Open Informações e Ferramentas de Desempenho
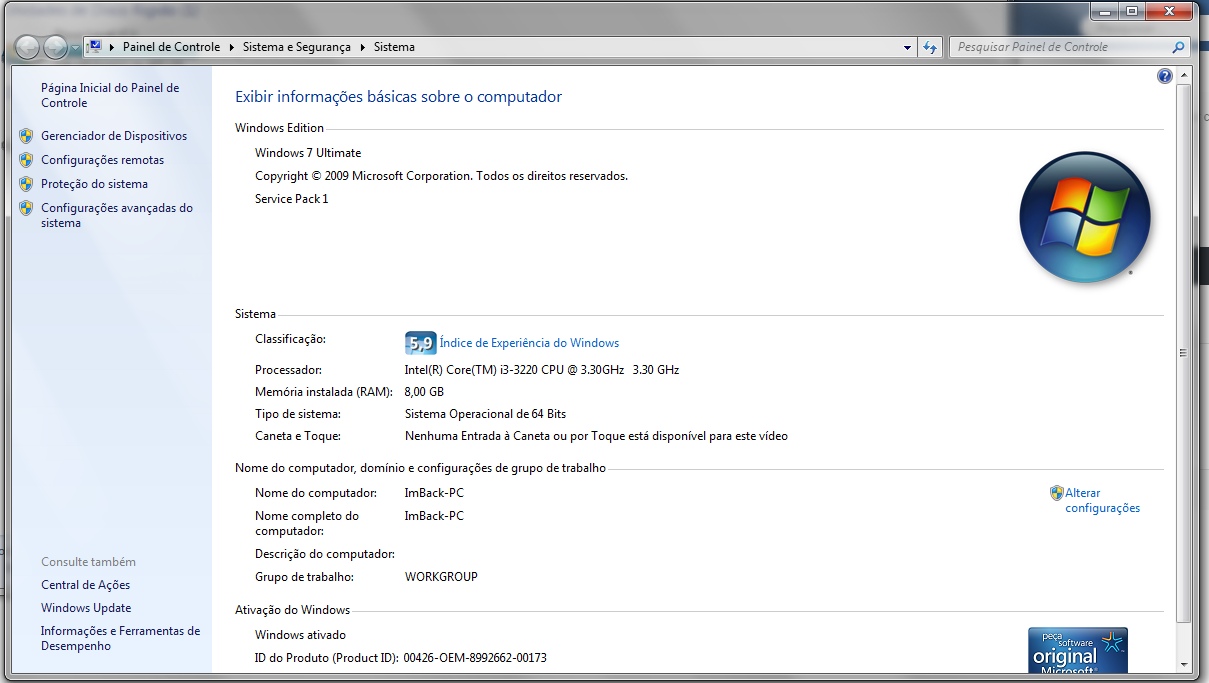Viewport: 1209px width, 683px height. click(120, 638)
